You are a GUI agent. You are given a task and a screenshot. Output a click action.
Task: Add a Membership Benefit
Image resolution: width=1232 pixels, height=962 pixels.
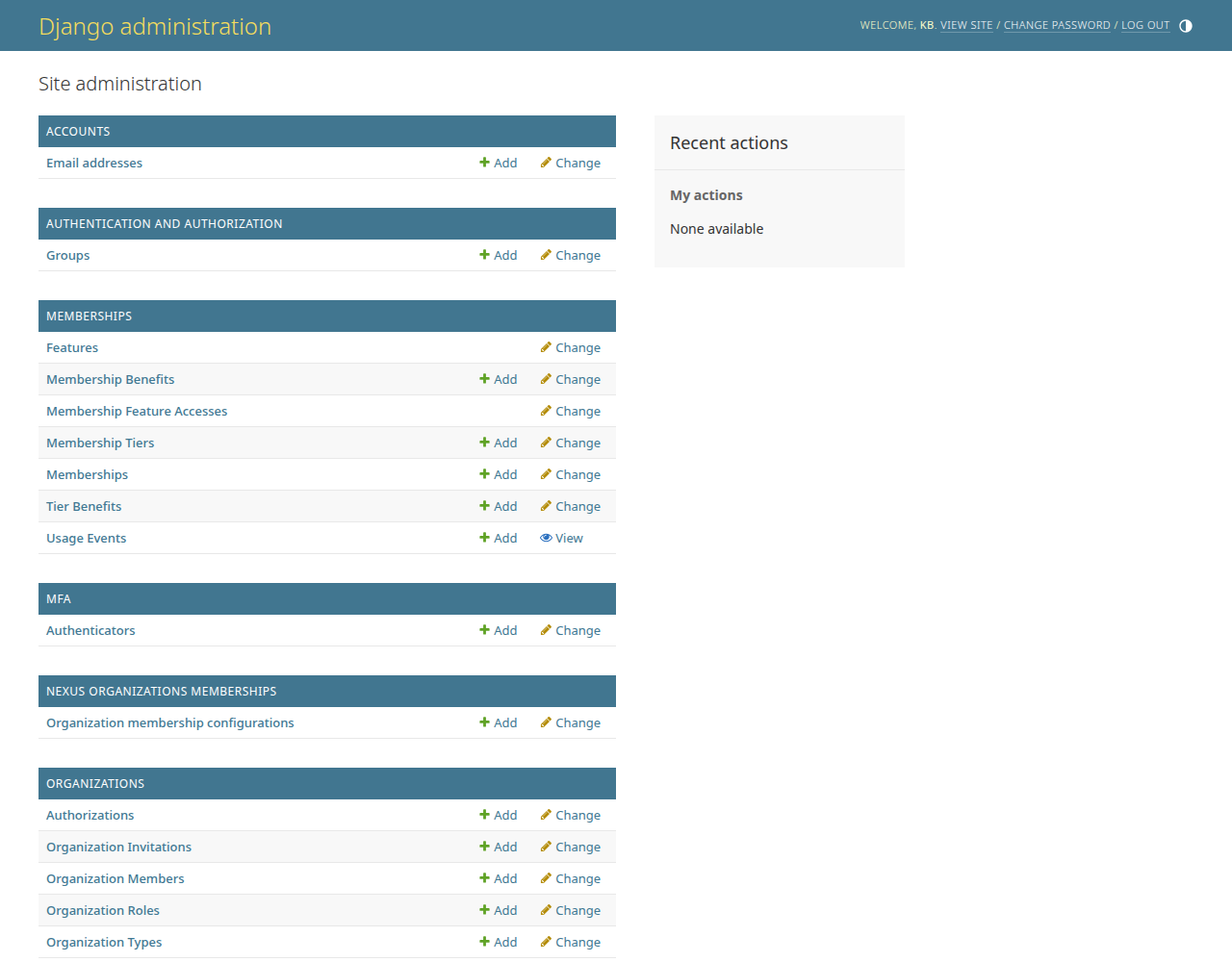[x=499, y=379]
